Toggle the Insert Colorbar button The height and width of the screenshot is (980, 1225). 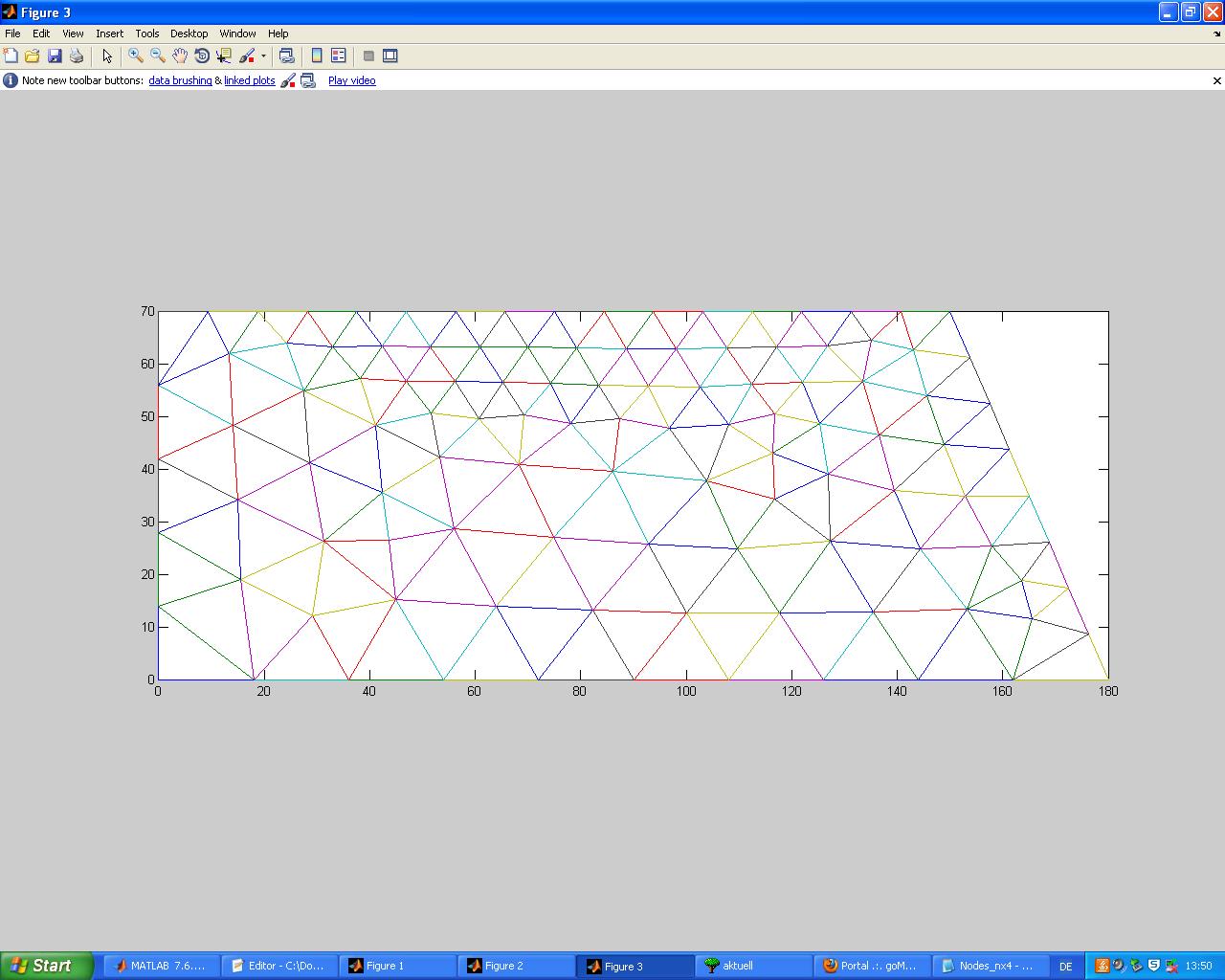(x=317, y=56)
